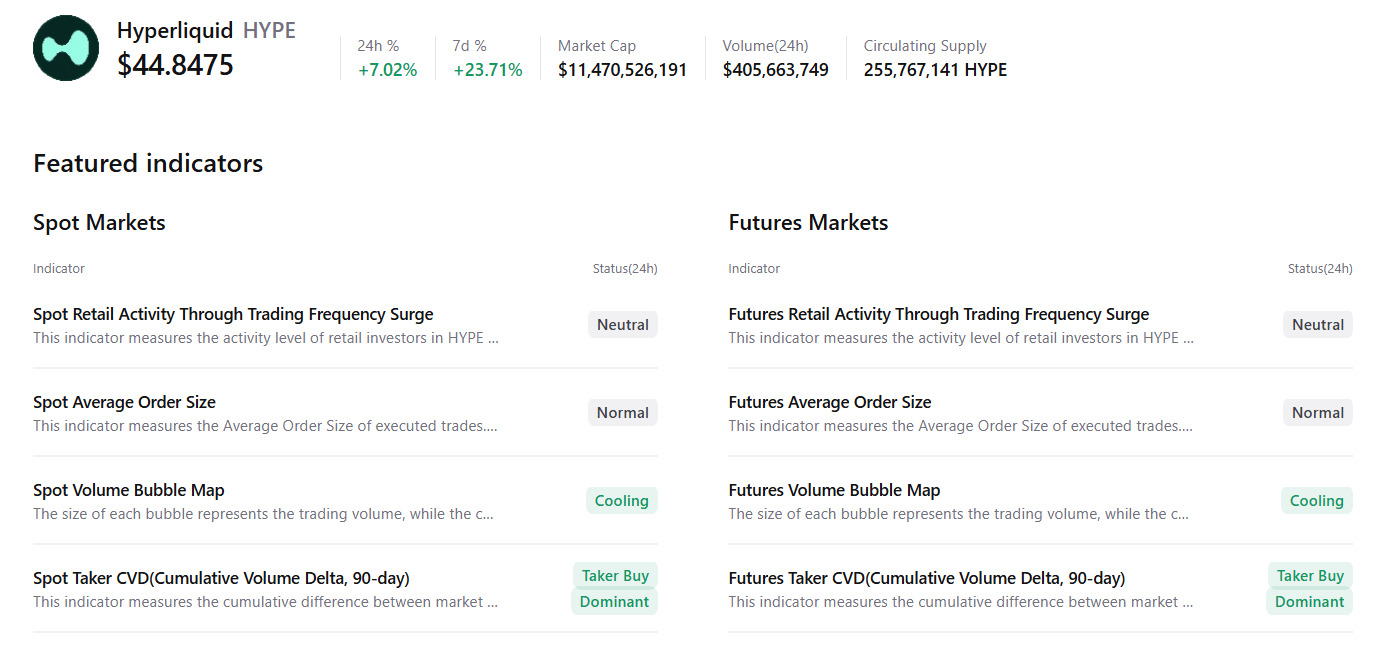This screenshot has height=648, width=1374.
Task: Click Spot Taker Buy Dominant status badge
Action: (x=614, y=589)
